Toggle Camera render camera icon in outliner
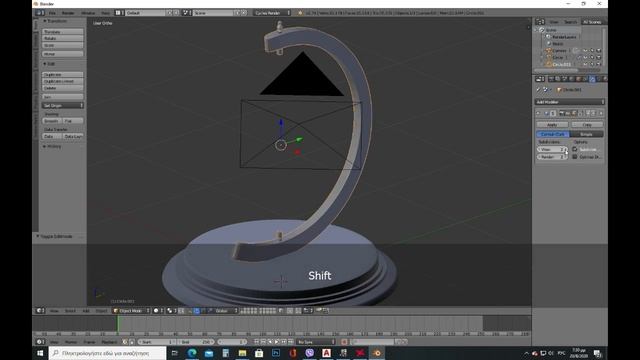The width and height of the screenshot is (640, 360). point(599,51)
